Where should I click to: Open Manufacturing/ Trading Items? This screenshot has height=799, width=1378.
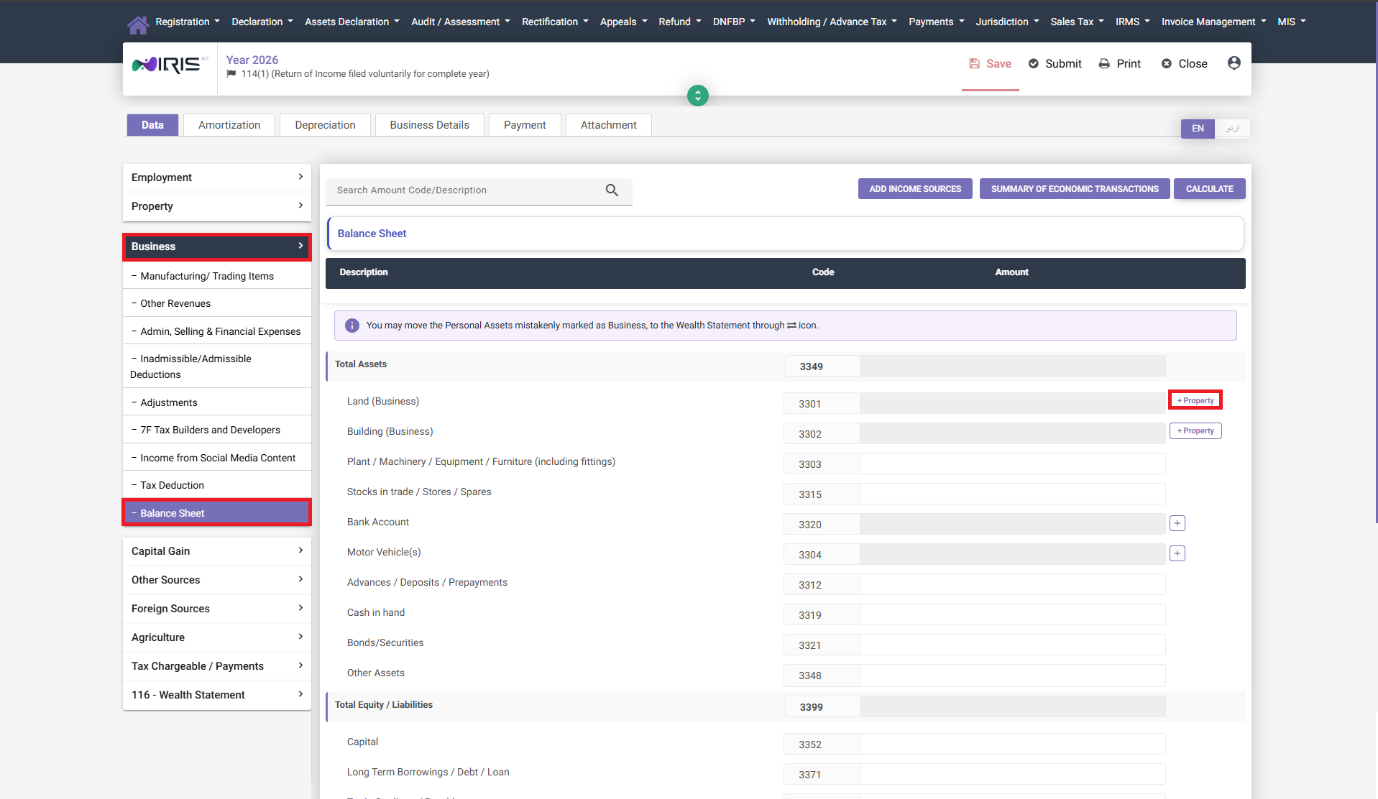217,276
